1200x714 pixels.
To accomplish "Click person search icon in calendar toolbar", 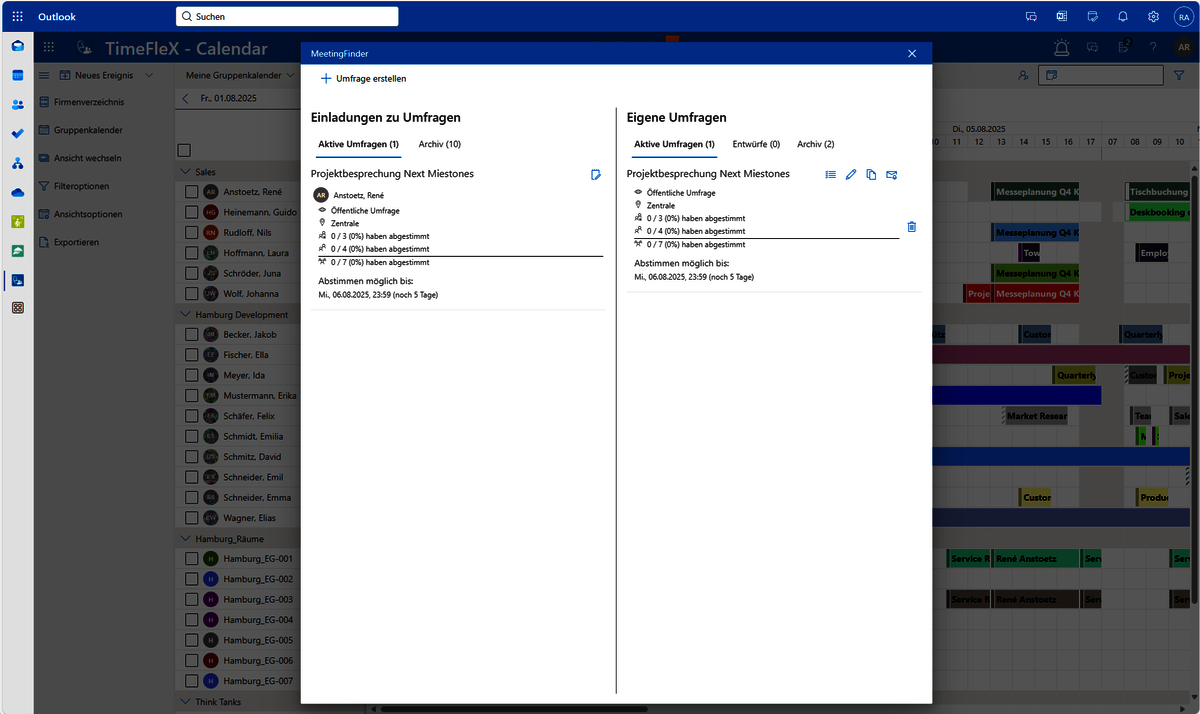I will [x=1023, y=75].
